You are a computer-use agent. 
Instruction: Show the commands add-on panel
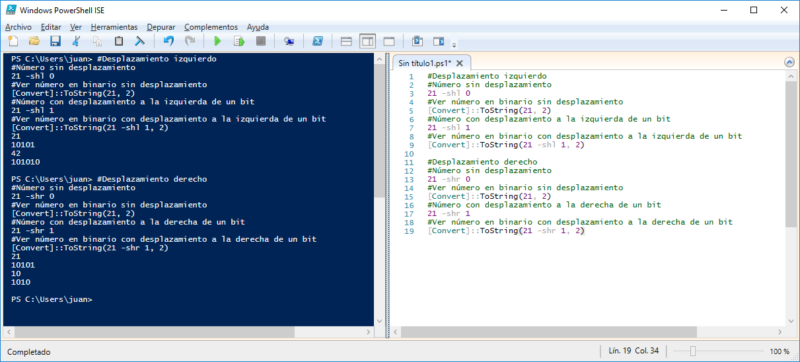point(438,41)
